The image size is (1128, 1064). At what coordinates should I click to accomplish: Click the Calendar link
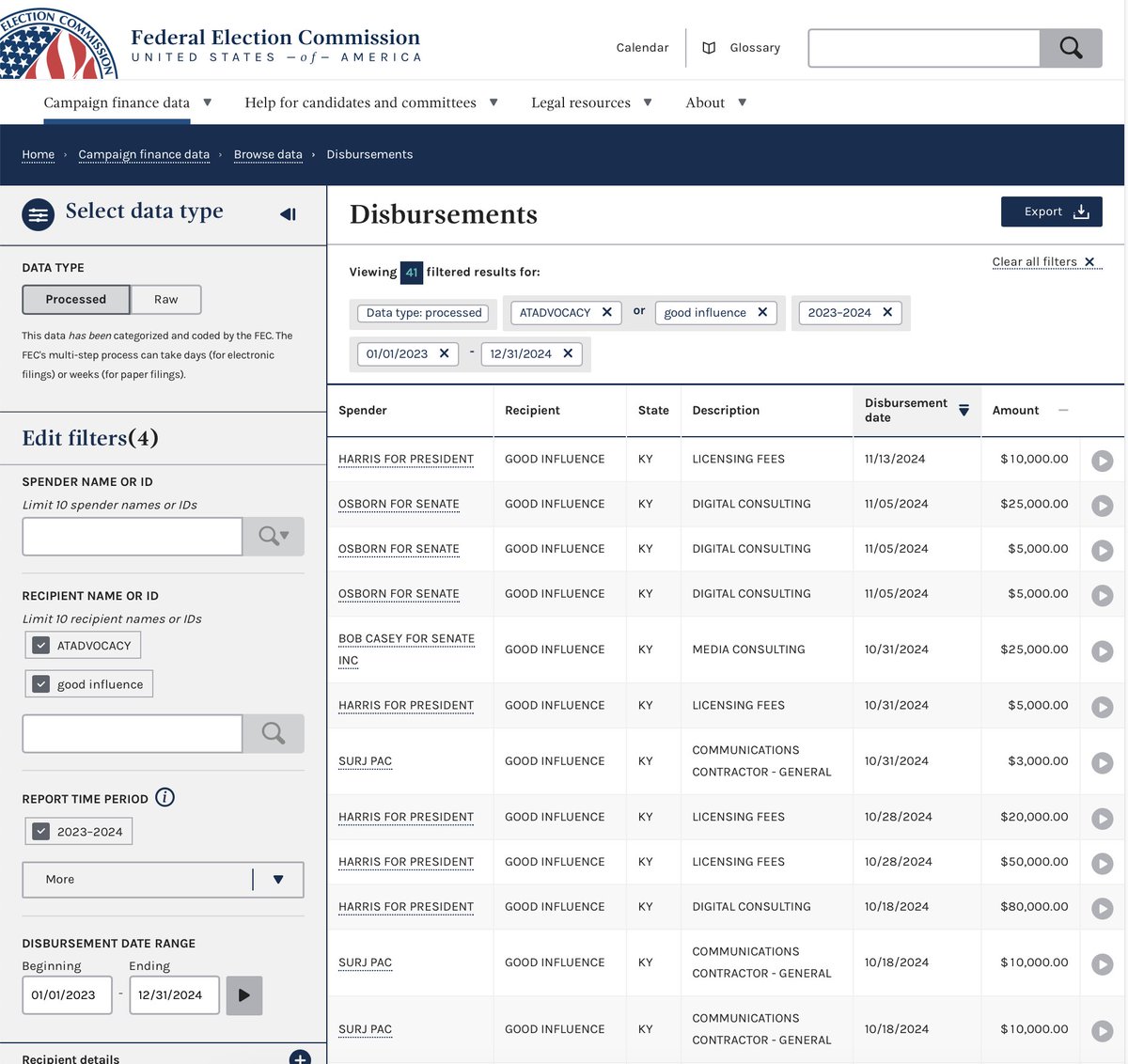click(642, 48)
